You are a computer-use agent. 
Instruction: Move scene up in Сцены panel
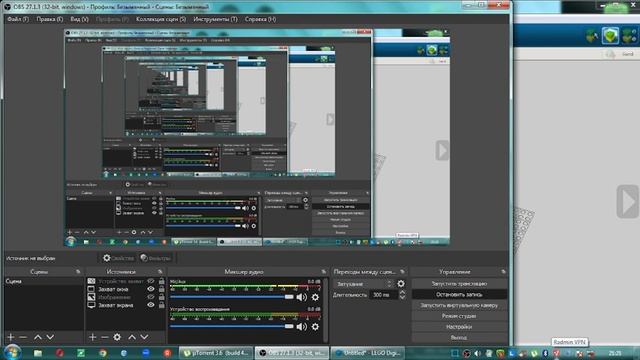tap(38, 337)
